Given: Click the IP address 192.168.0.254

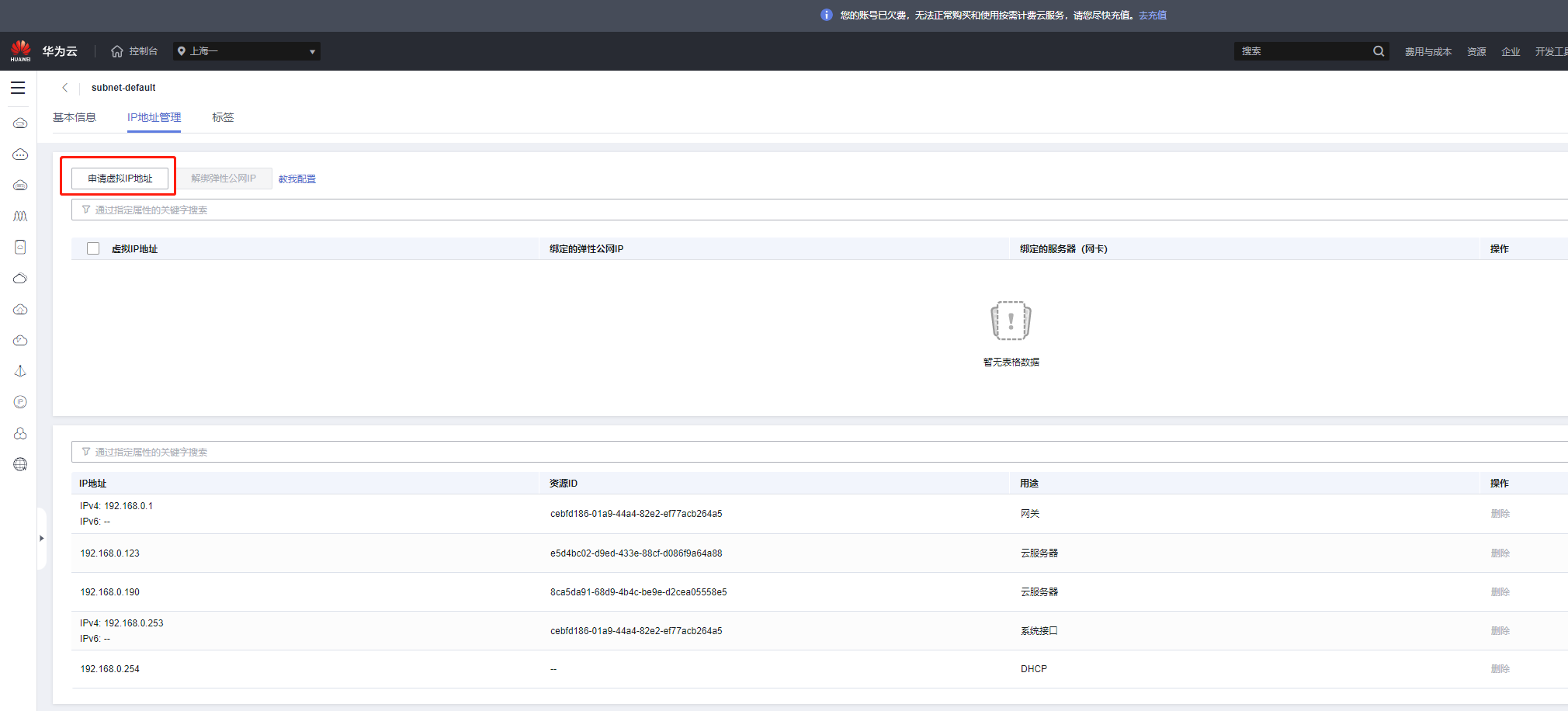Looking at the screenshot, I should [x=110, y=669].
